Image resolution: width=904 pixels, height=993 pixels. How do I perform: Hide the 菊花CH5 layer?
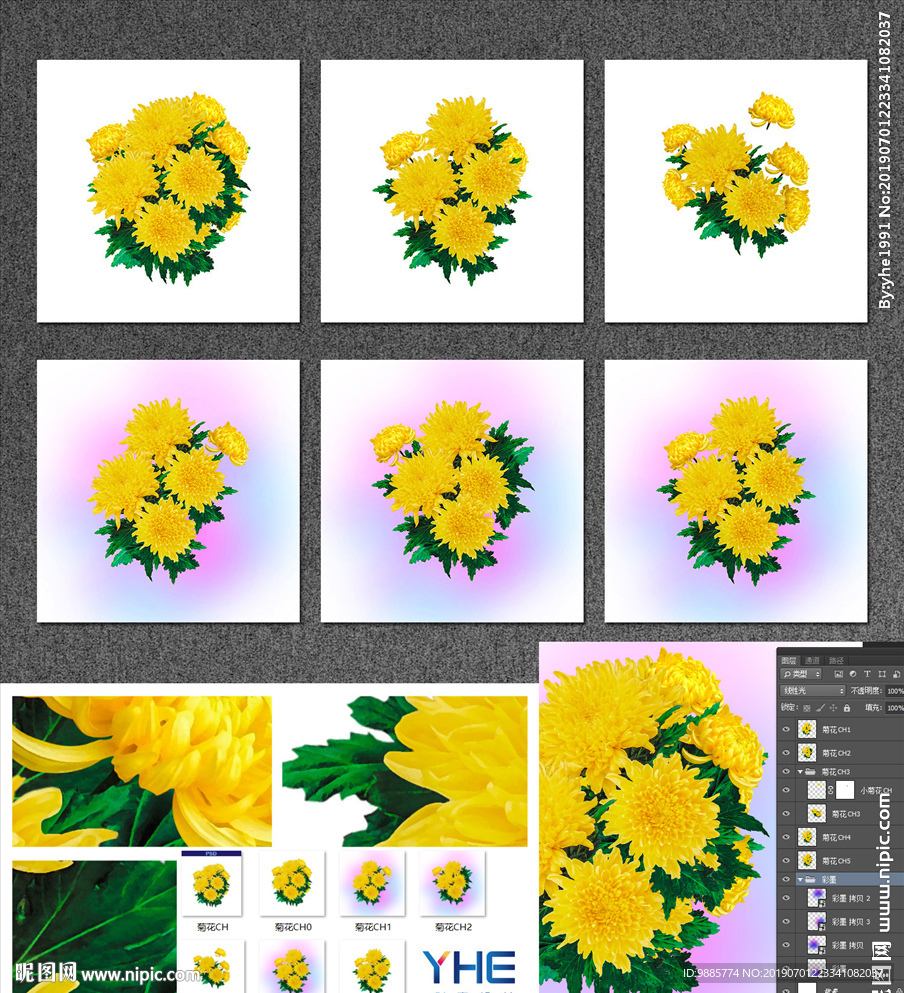coord(788,860)
